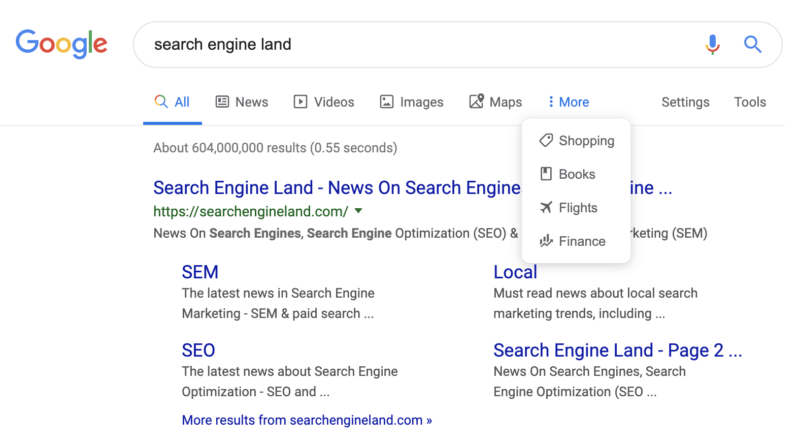Click the green searchengineland.com URL
The width and height of the screenshot is (785, 444).
pos(250,212)
